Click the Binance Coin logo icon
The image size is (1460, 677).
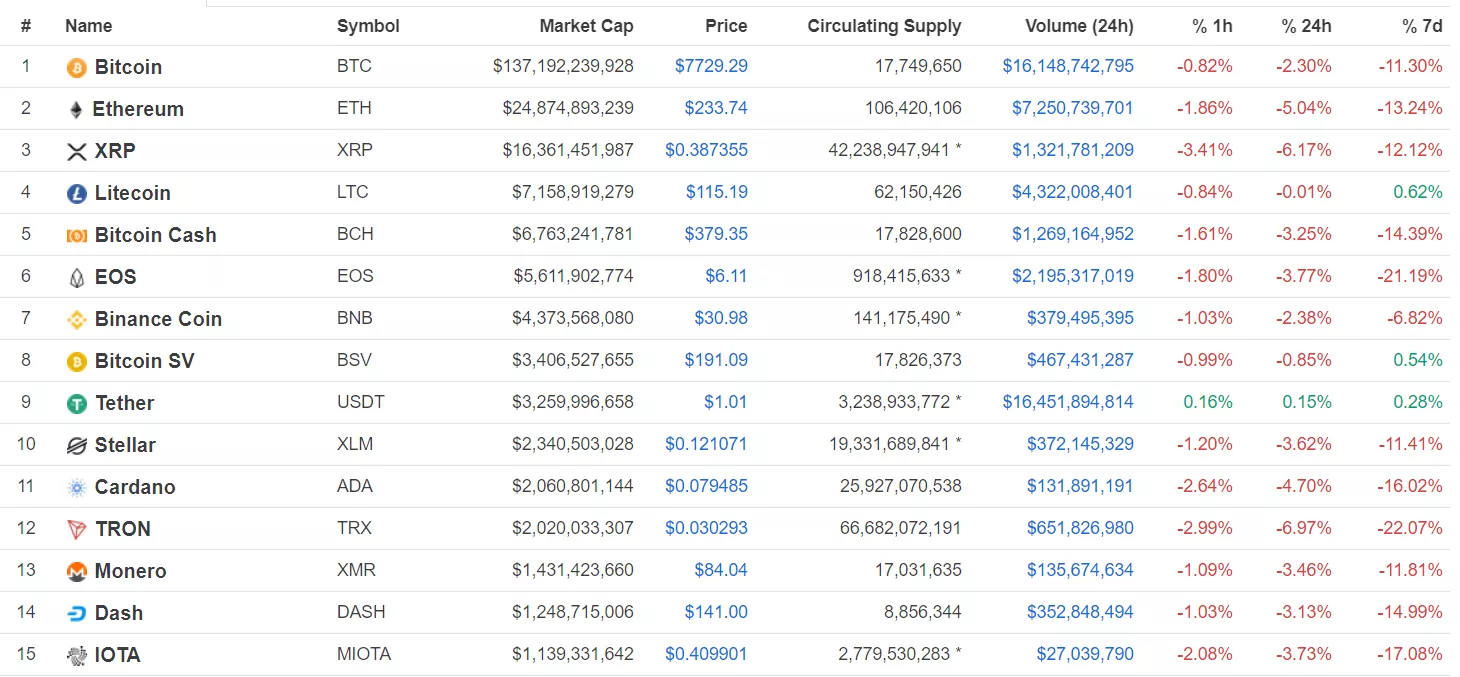coord(76,319)
